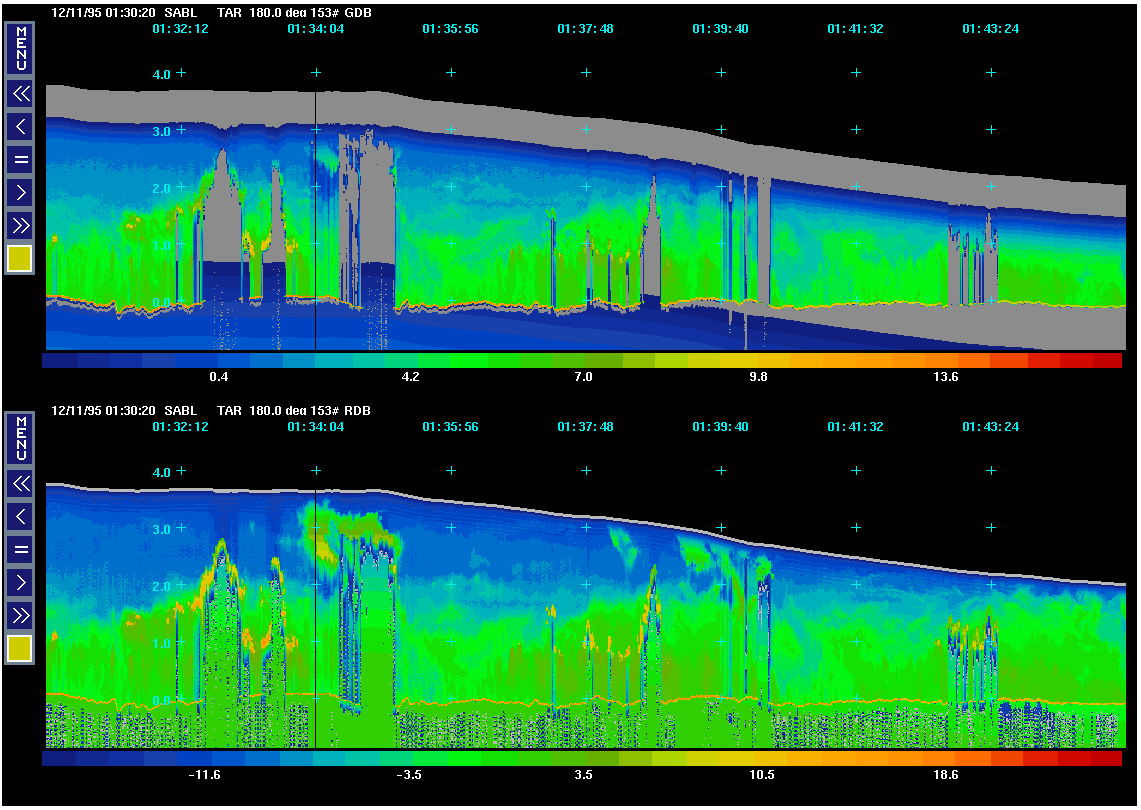Toggle the yellow square in upper panel
The height and width of the screenshot is (810, 1141).
coord(20,259)
